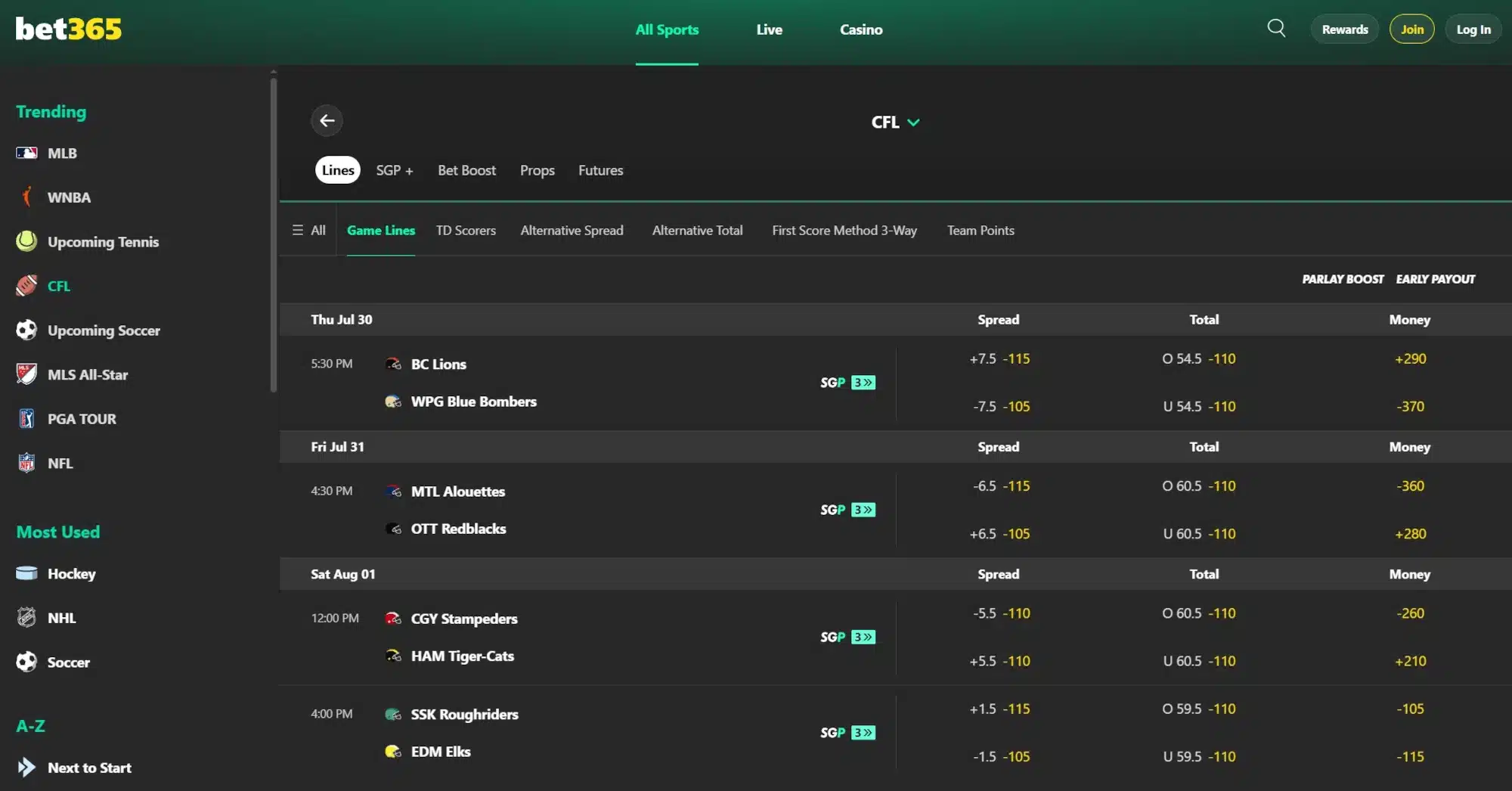Click the Next to Start arrow icon
The height and width of the screenshot is (791, 1512).
point(26,767)
